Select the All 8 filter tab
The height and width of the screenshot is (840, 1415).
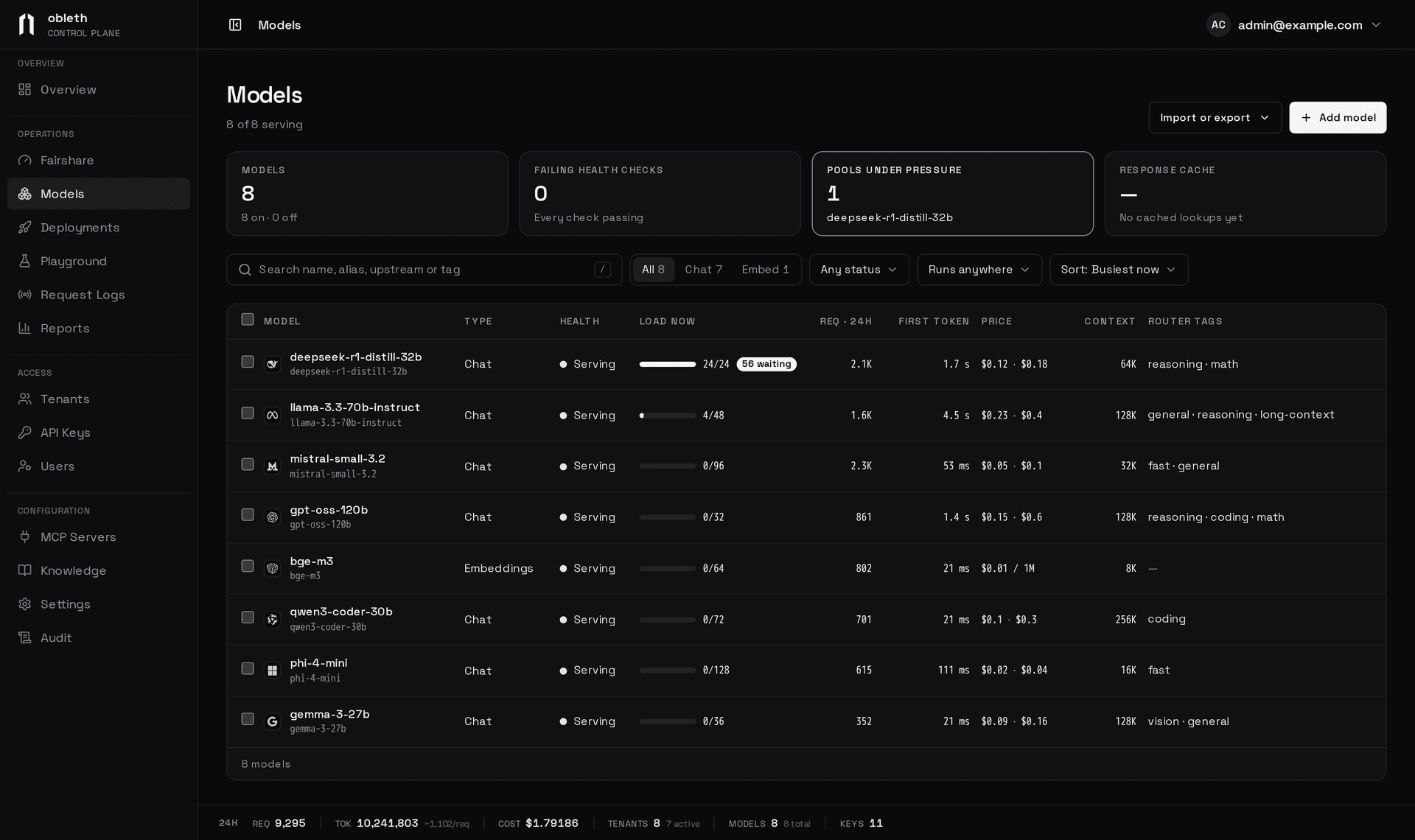click(653, 270)
